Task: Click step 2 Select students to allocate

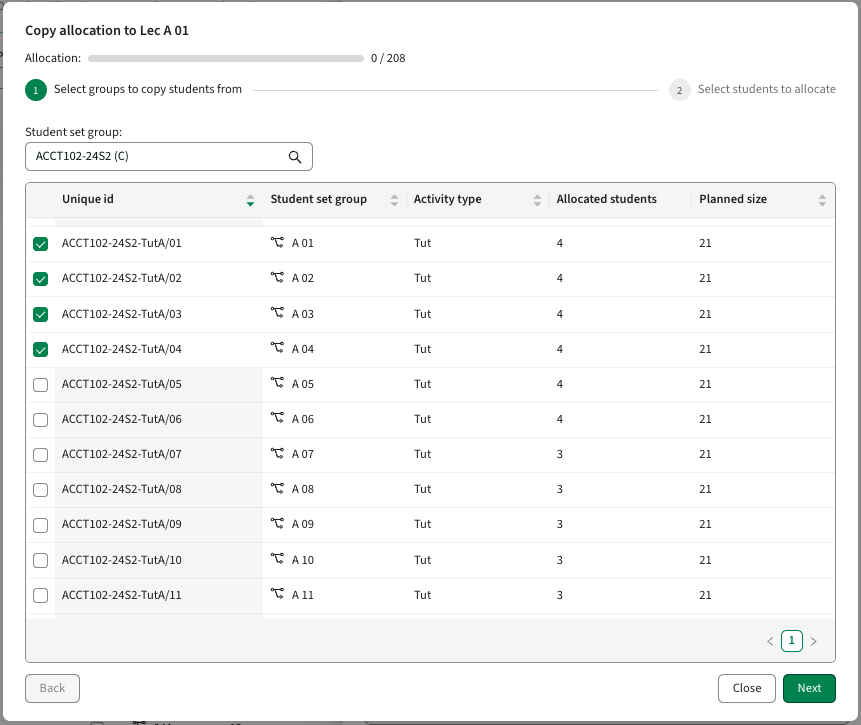Action: (752, 90)
